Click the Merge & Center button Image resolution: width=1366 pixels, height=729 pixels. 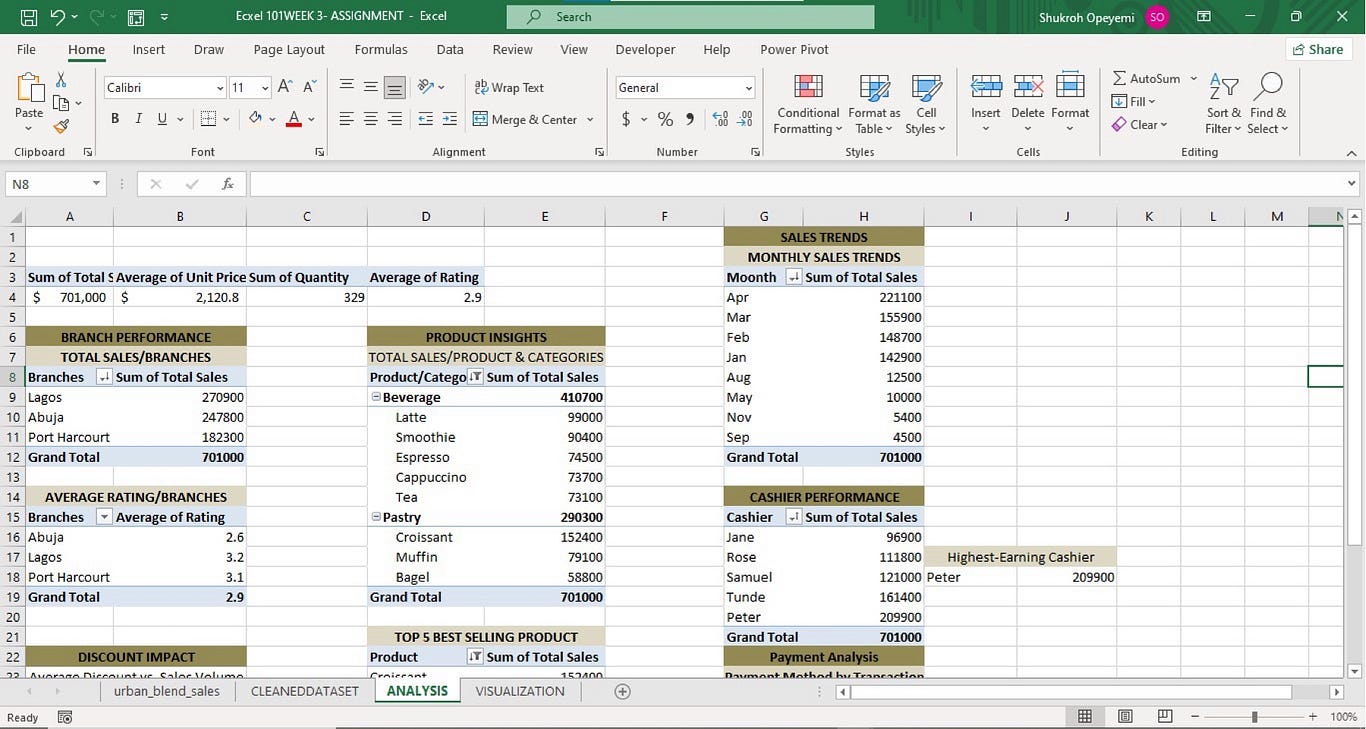click(525, 119)
